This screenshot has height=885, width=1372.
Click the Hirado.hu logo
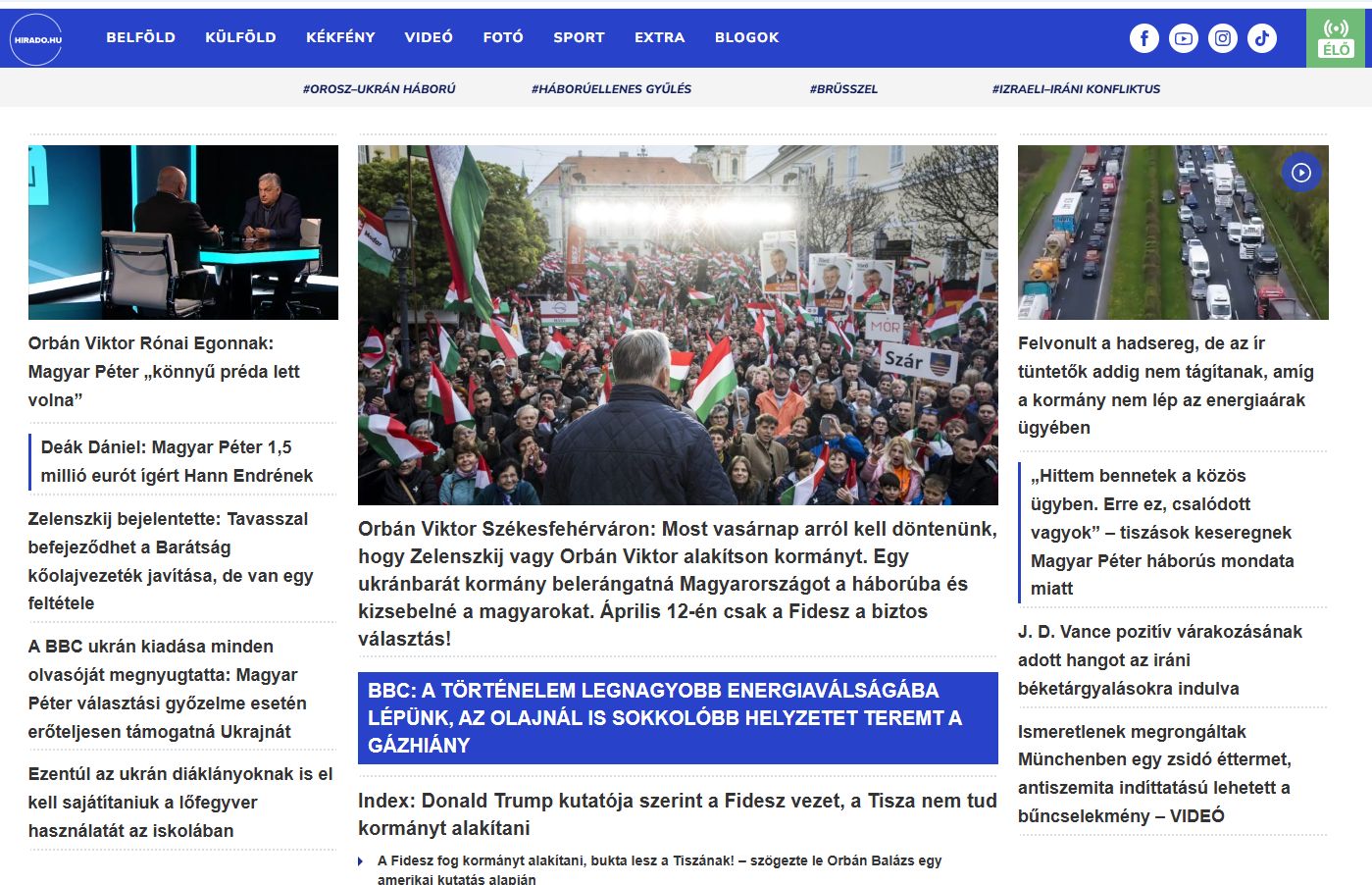(36, 39)
